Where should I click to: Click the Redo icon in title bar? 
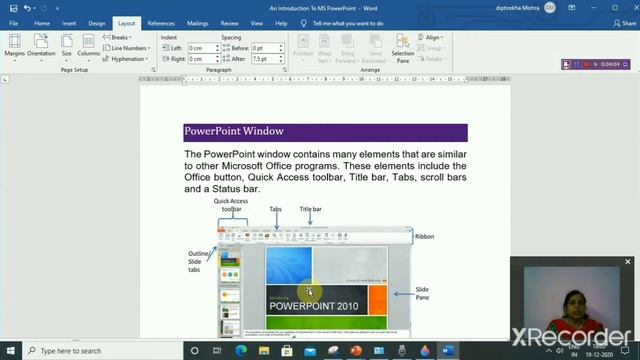coord(44,8)
